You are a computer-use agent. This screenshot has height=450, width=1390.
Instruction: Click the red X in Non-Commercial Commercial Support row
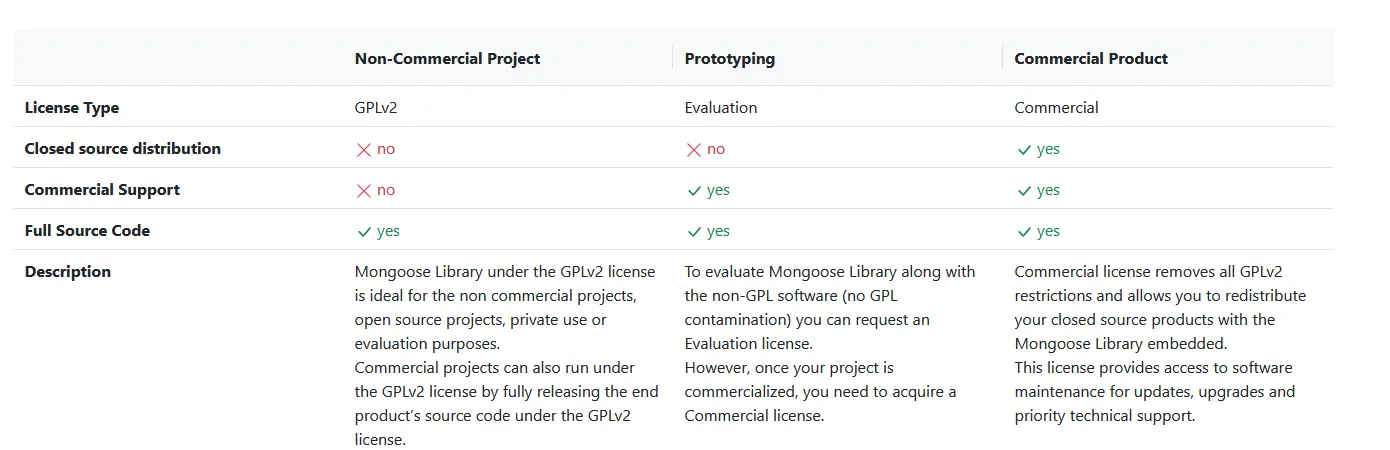tap(364, 190)
